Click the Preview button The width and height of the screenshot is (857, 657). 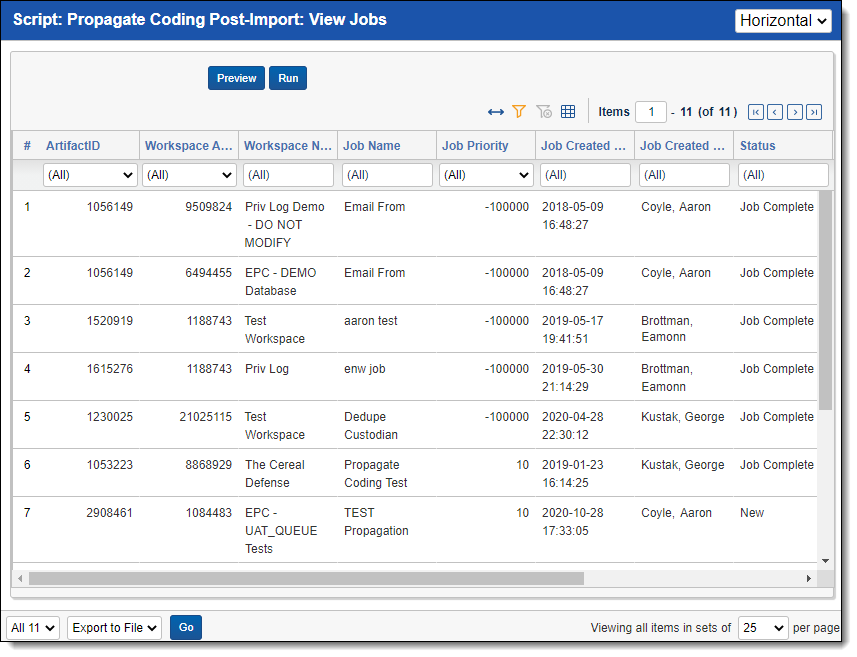(x=236, y=78)
